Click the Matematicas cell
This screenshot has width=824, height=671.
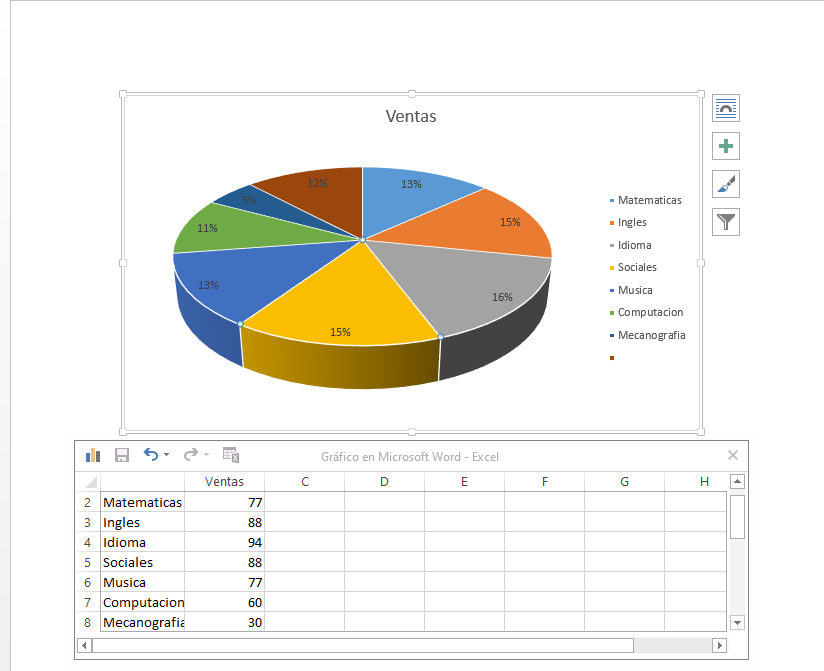[x=142, y=502]
